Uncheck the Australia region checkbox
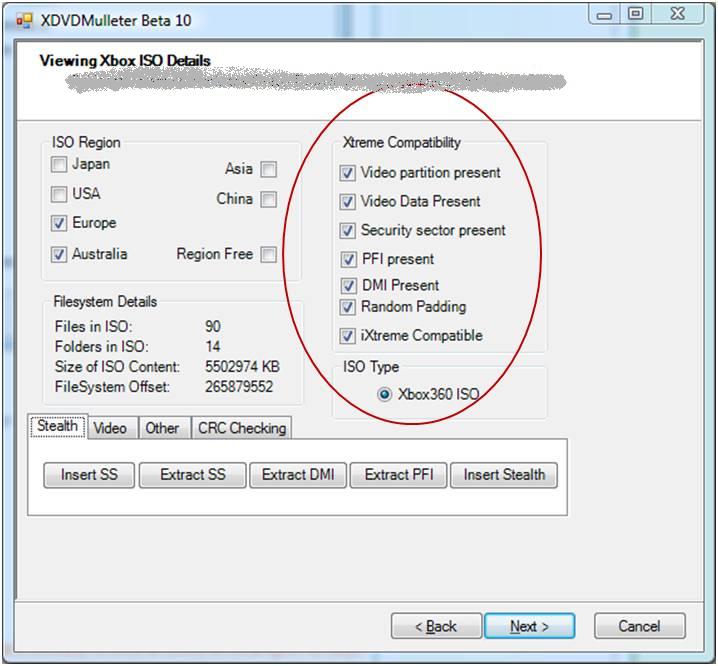The width and height of the screenshot is (718, 666). (x=59, y=254)
